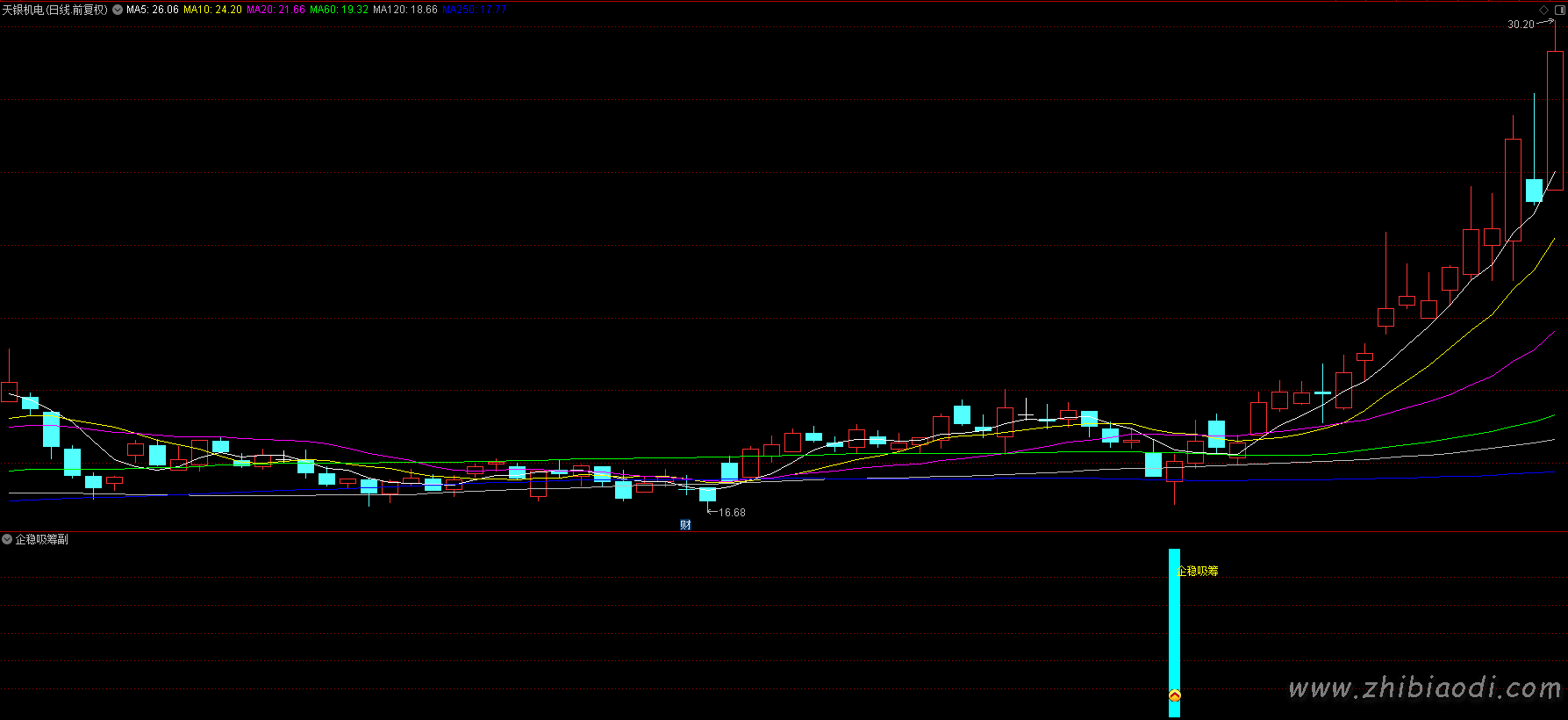Image resolution: width=1568 pixels, height=720 pixels.
Task: Click the 企稳吸筹副 sub-indicator name
Action: click(x=41, y=539)
